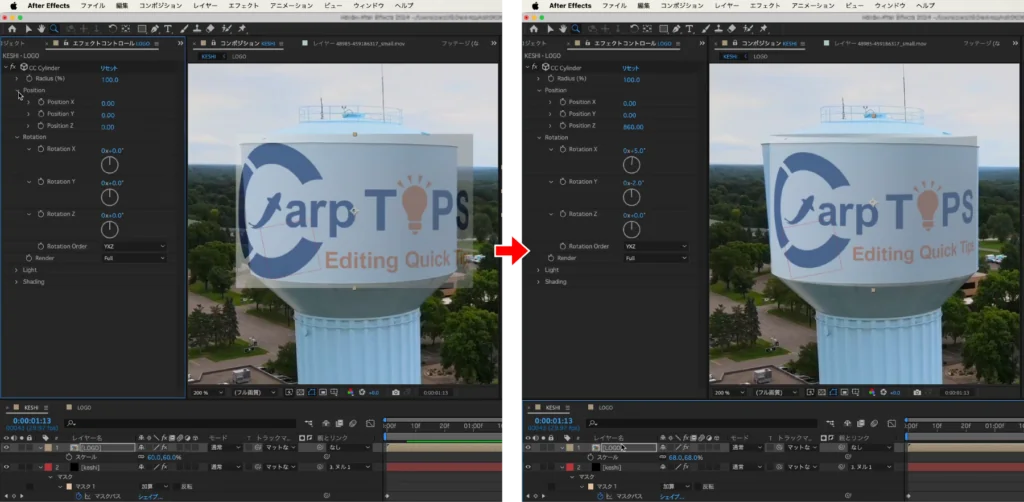Select the Puppet Pin tool in right window
Image resolution: width=1024 pixels, height=502 pixels.
point(763,29)
